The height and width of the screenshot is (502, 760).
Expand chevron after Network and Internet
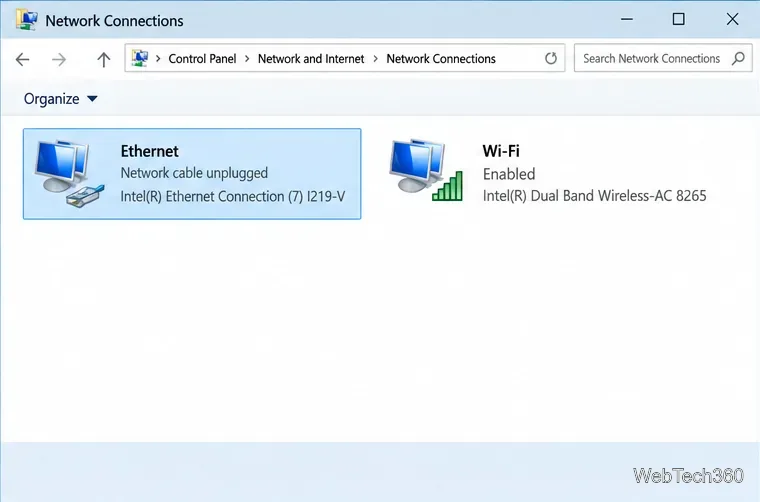tap(376, 59)
